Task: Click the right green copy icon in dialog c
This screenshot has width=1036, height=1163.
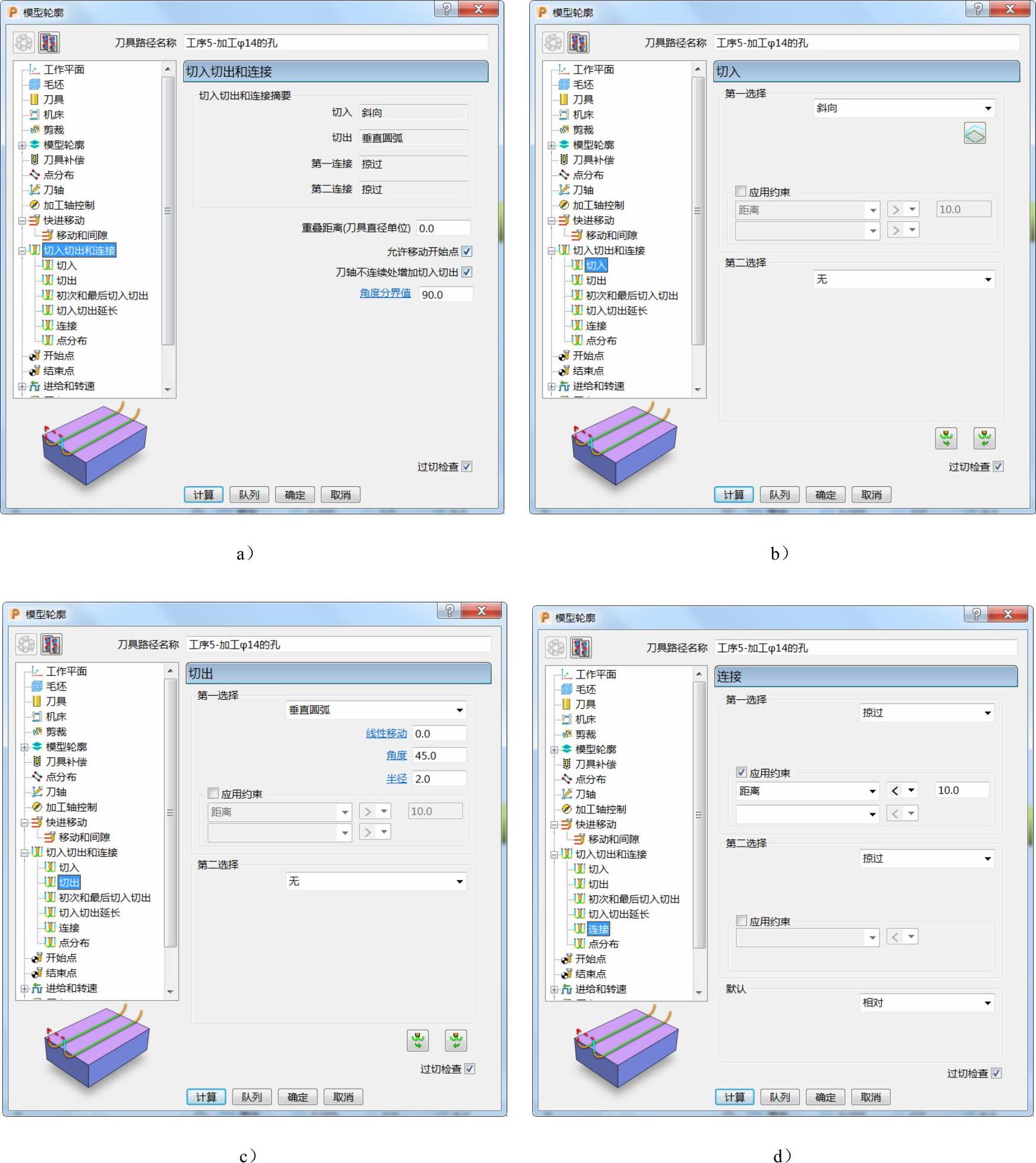Action: tap(456, 1041)
